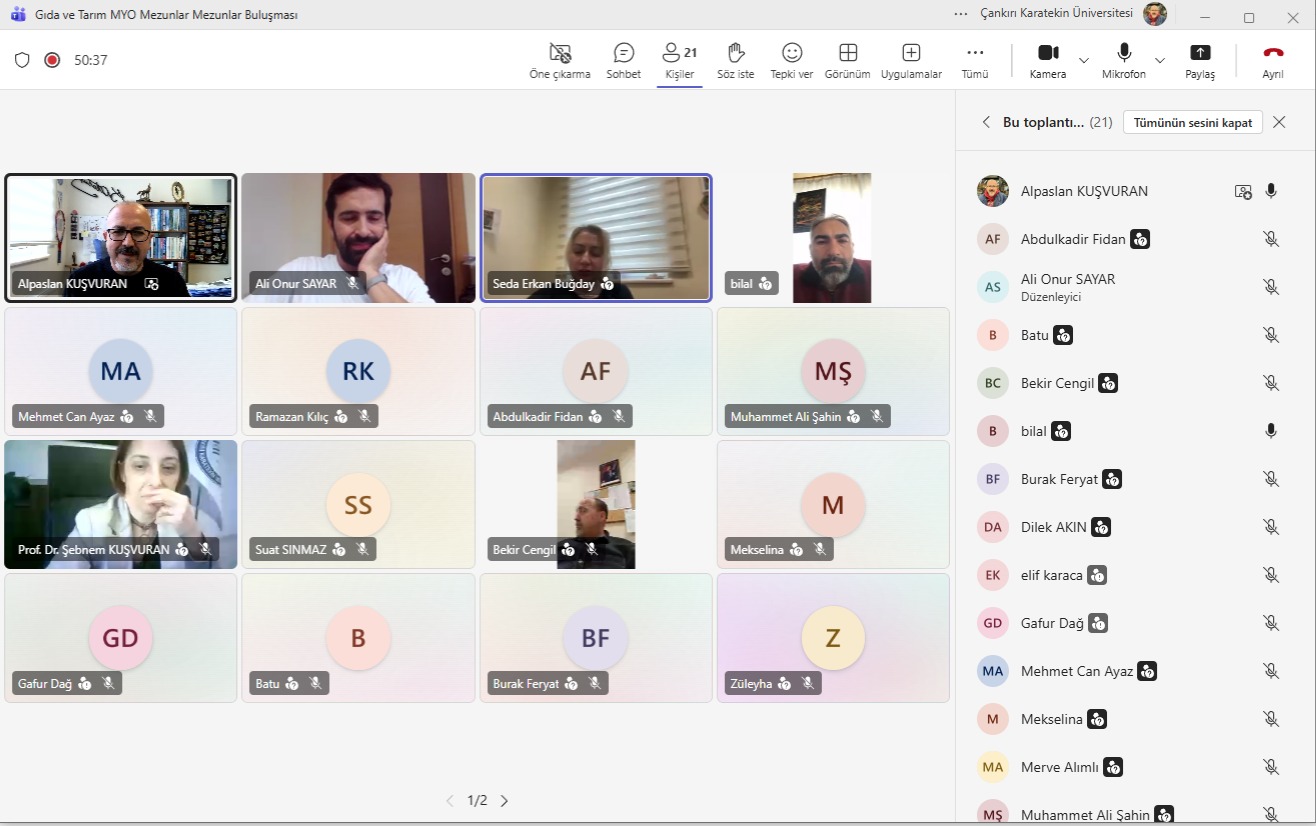Toggle bilal's microphone in participant list
This screenshot has height=826, width=1316.
(1270, 431)
